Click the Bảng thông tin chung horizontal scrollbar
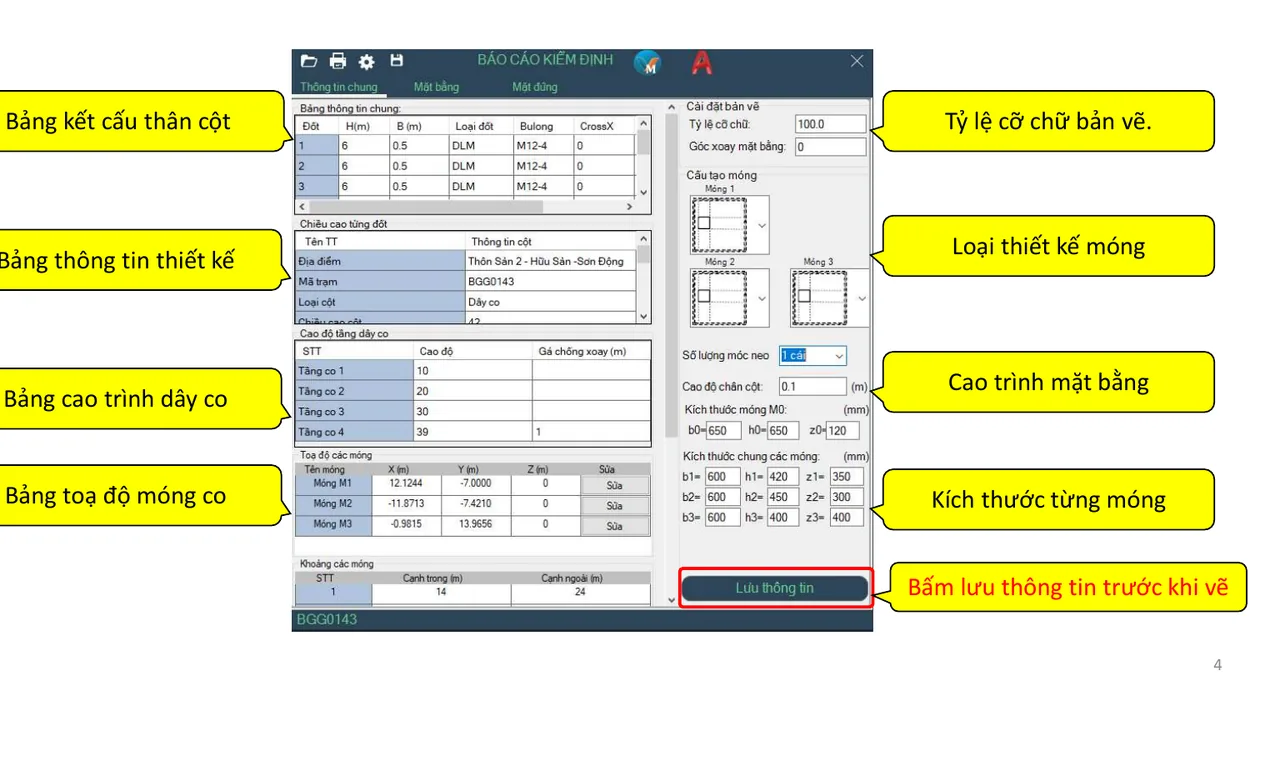Image resolution: width=1280 pixels, height=776 pixels. pyautogui.click(x=466, y=206)
